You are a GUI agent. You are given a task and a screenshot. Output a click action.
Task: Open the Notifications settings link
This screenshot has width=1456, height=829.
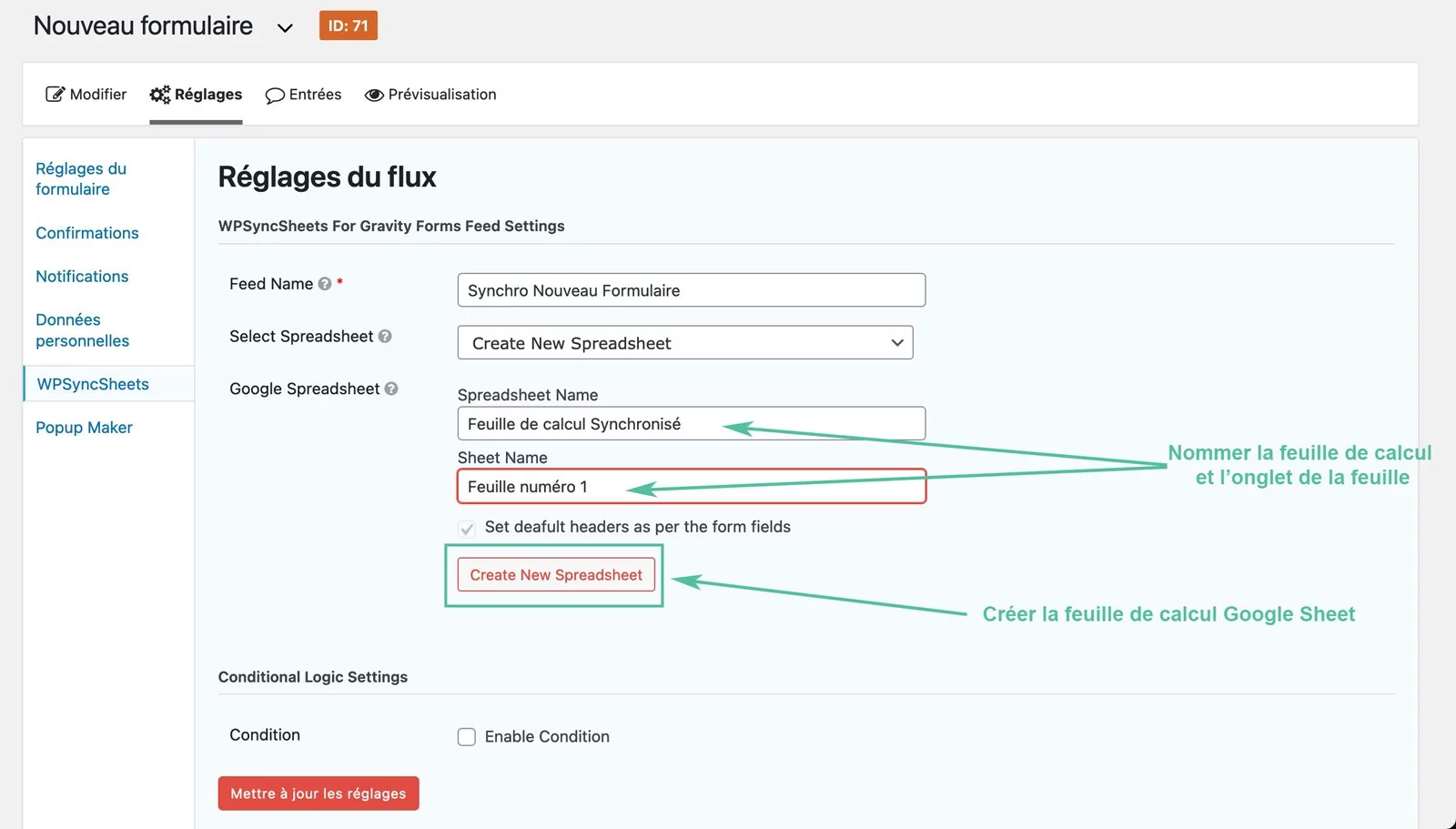[81, 276]
